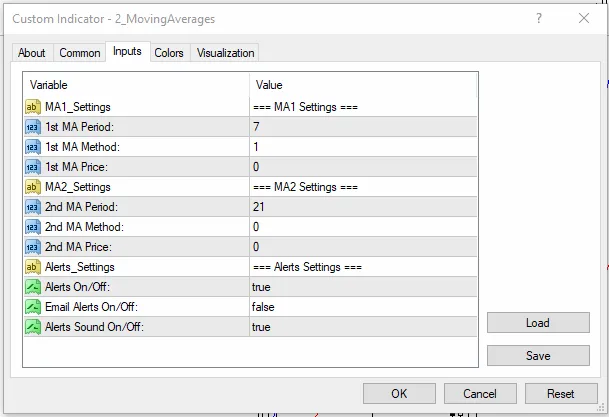Confirm with the OK button
The height and width of the screenshot is (417, 609).
(399, 394)
